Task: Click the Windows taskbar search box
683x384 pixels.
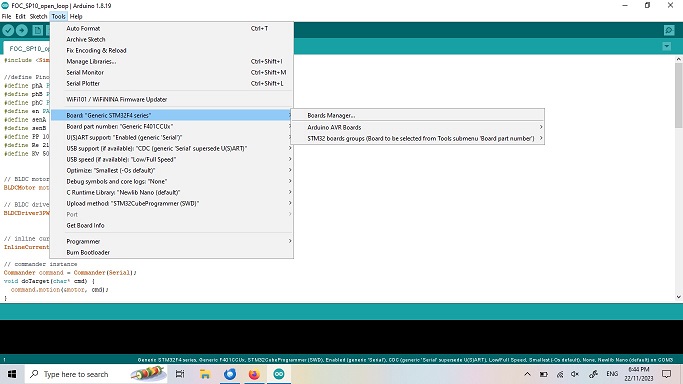Action: click(x=76, y=374)
